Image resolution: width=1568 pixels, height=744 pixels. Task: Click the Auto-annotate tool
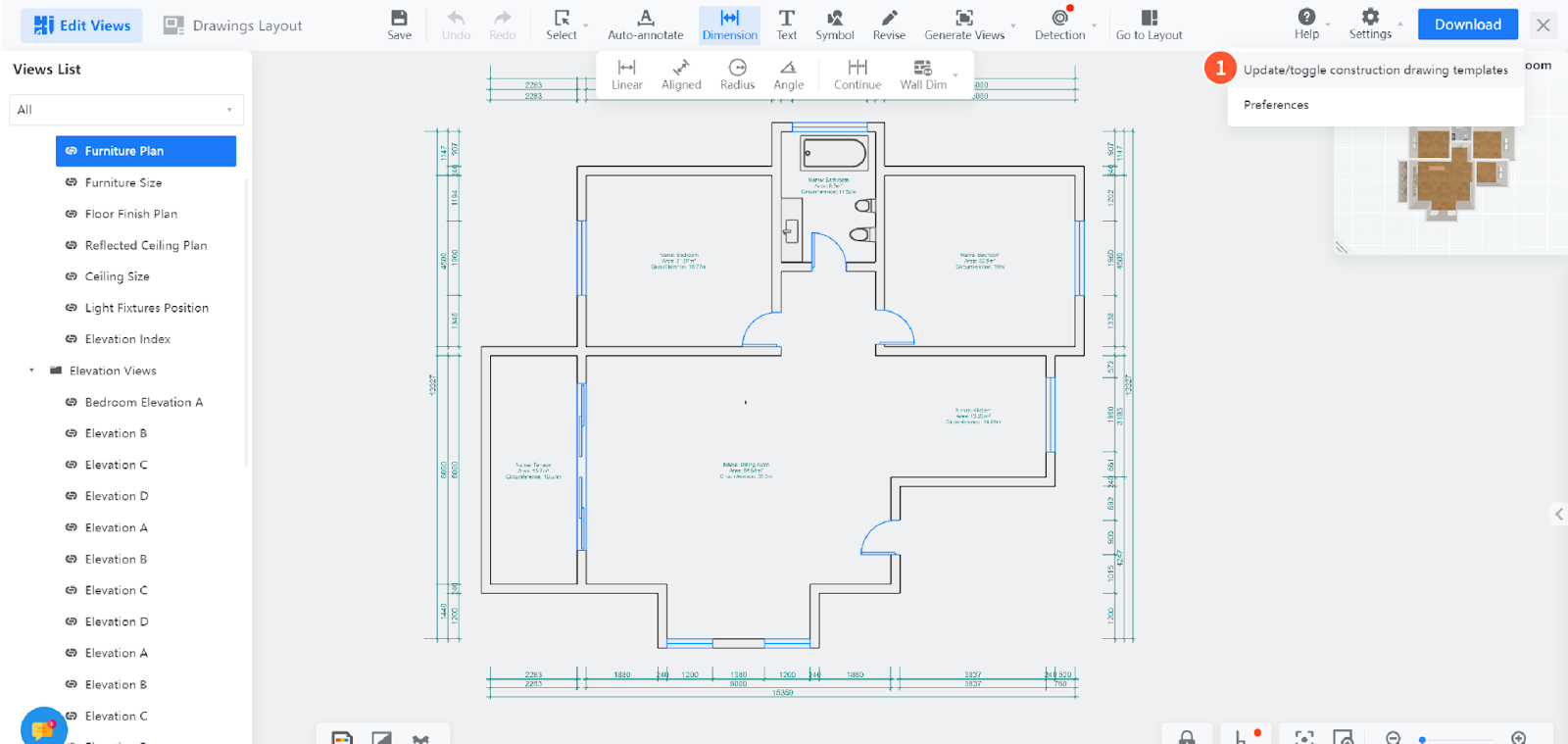pos(645,25)
